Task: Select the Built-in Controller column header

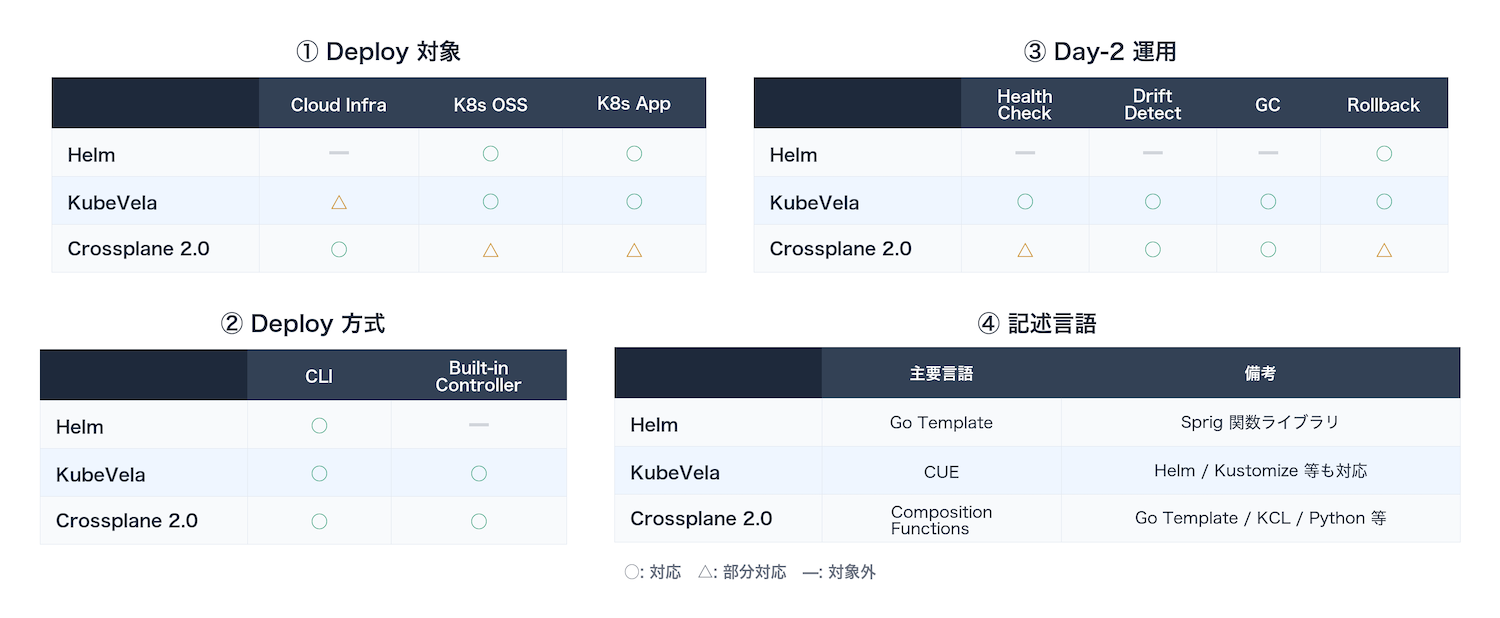Action: coord(479,376)
